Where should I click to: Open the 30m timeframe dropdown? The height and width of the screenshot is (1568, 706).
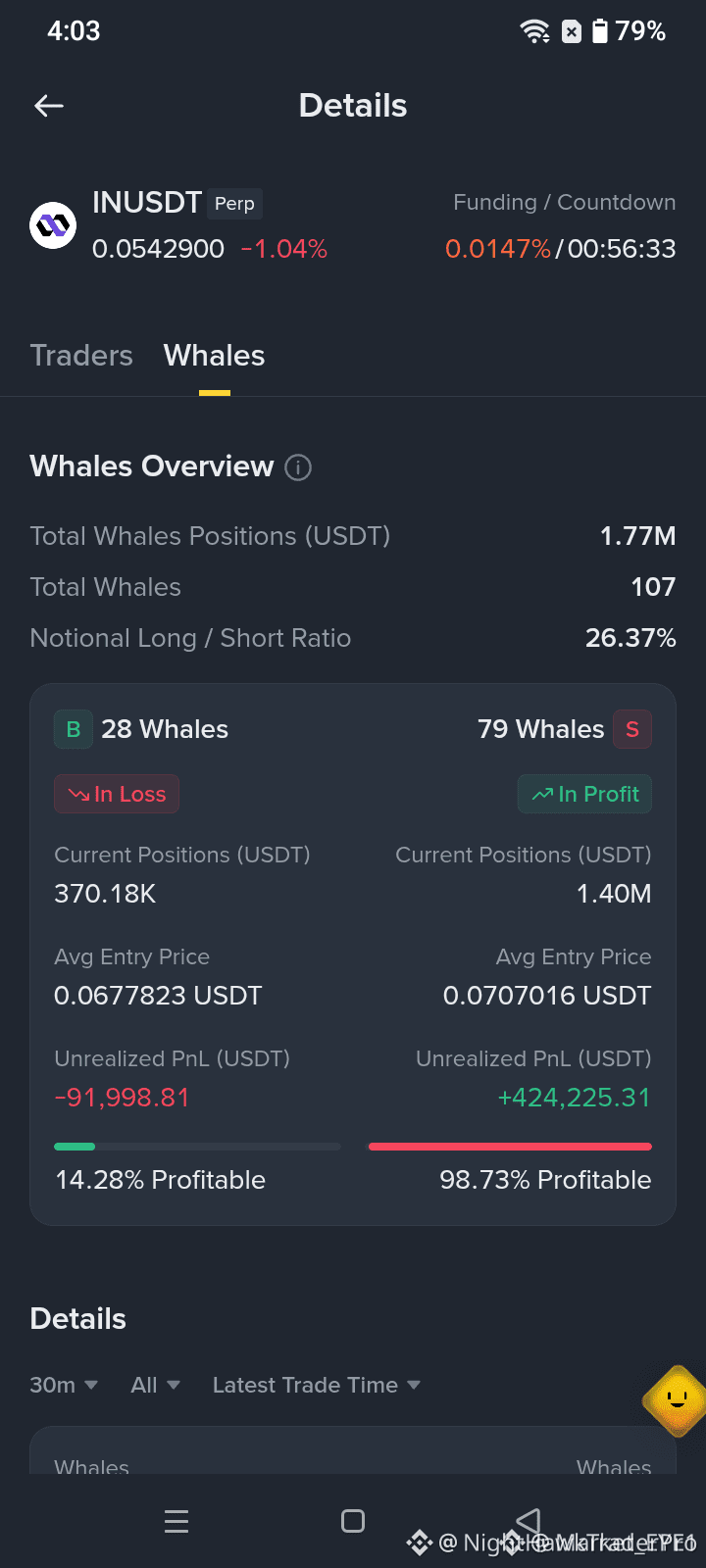64,1385
